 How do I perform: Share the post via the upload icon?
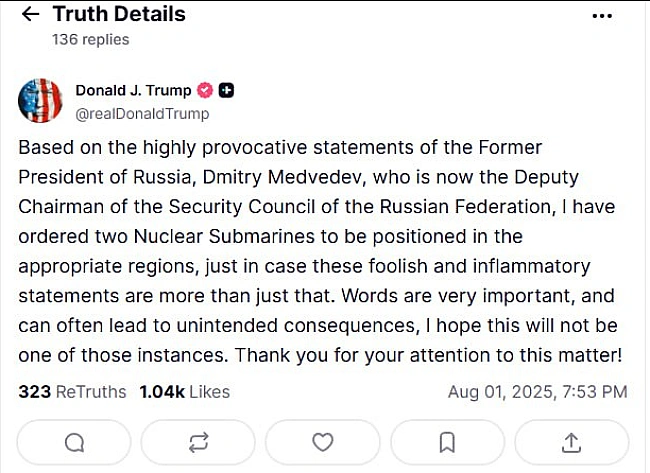(571, 442)
